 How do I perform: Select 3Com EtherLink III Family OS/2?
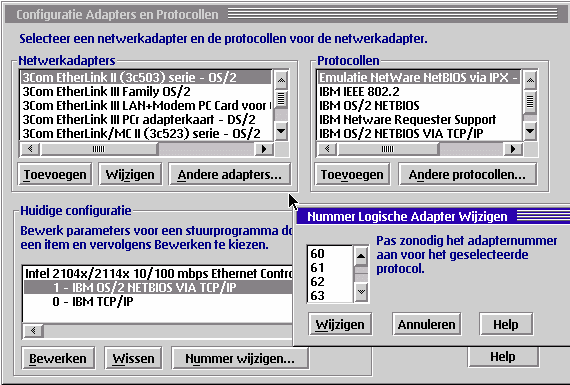[x=146, y=91]
